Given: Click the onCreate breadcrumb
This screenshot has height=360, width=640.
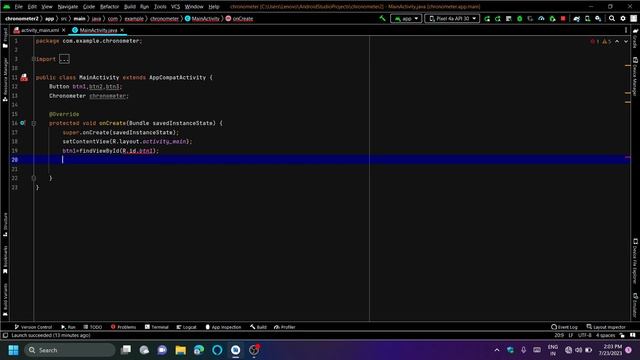Looking at the screenshot, I should click(240, 18).
